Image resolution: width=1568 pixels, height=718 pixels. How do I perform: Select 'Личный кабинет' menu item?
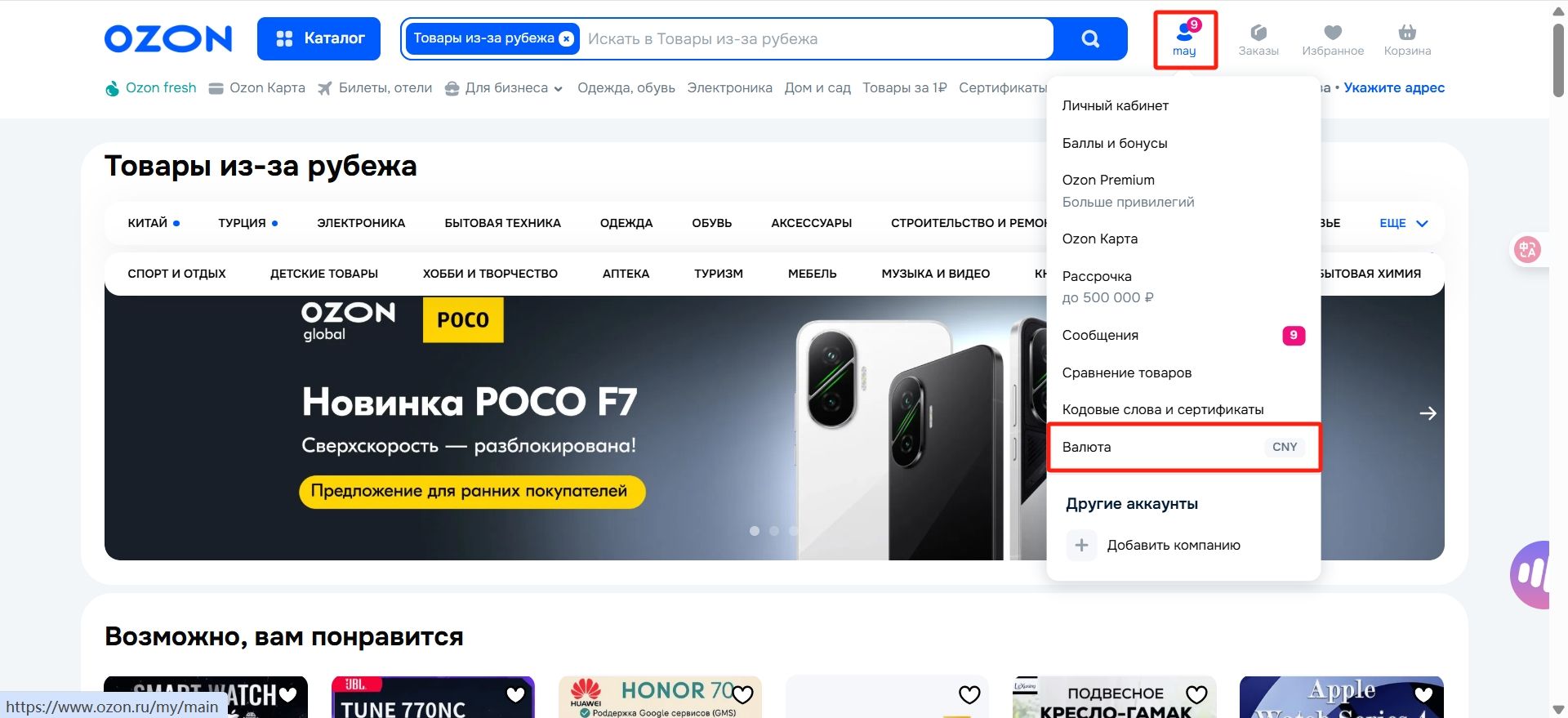1115,105
